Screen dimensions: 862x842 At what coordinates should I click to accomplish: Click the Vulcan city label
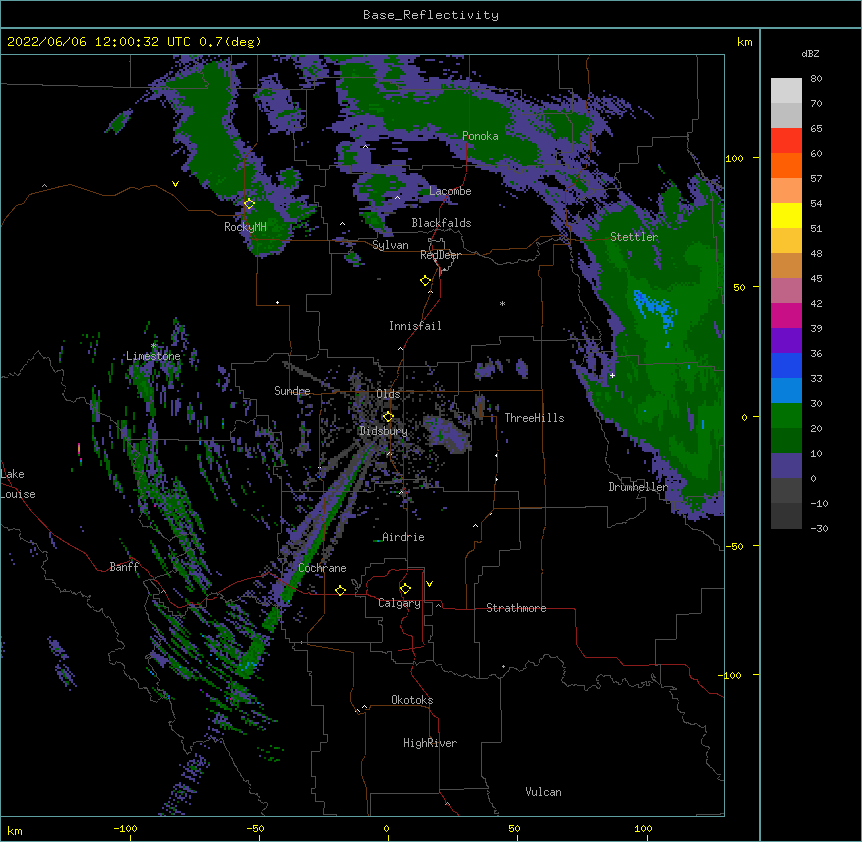coord(543,792)
